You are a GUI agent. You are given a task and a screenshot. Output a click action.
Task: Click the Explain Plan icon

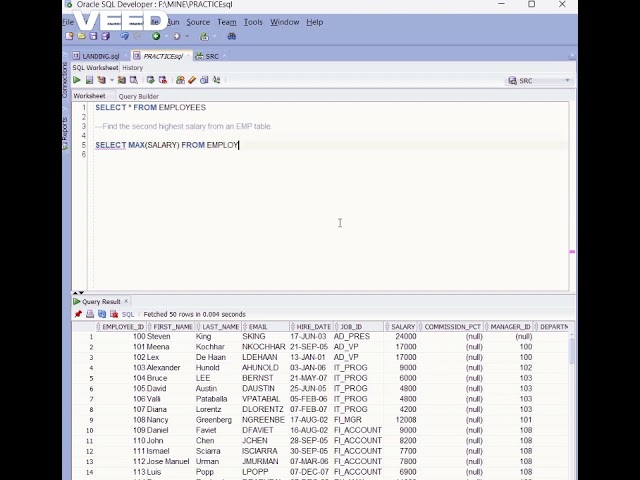pyautogui.click(x=101, y=80)
